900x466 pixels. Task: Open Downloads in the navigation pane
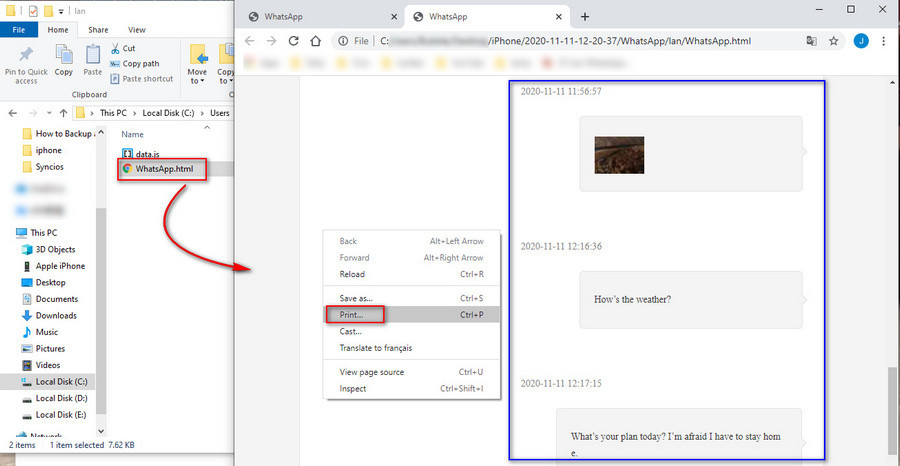[49, 316]
